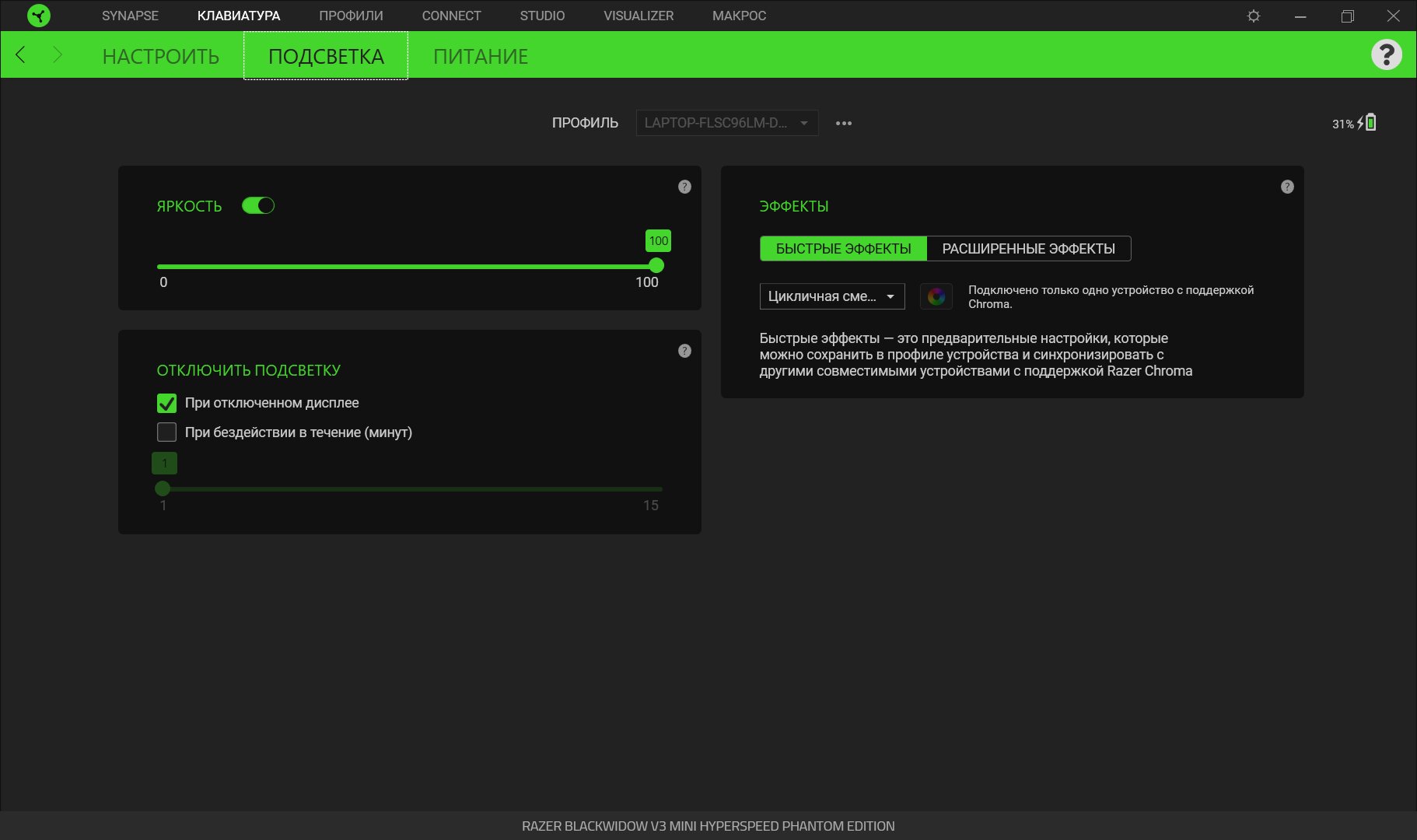Click the ЯРКОСТЬ heading

189,206
